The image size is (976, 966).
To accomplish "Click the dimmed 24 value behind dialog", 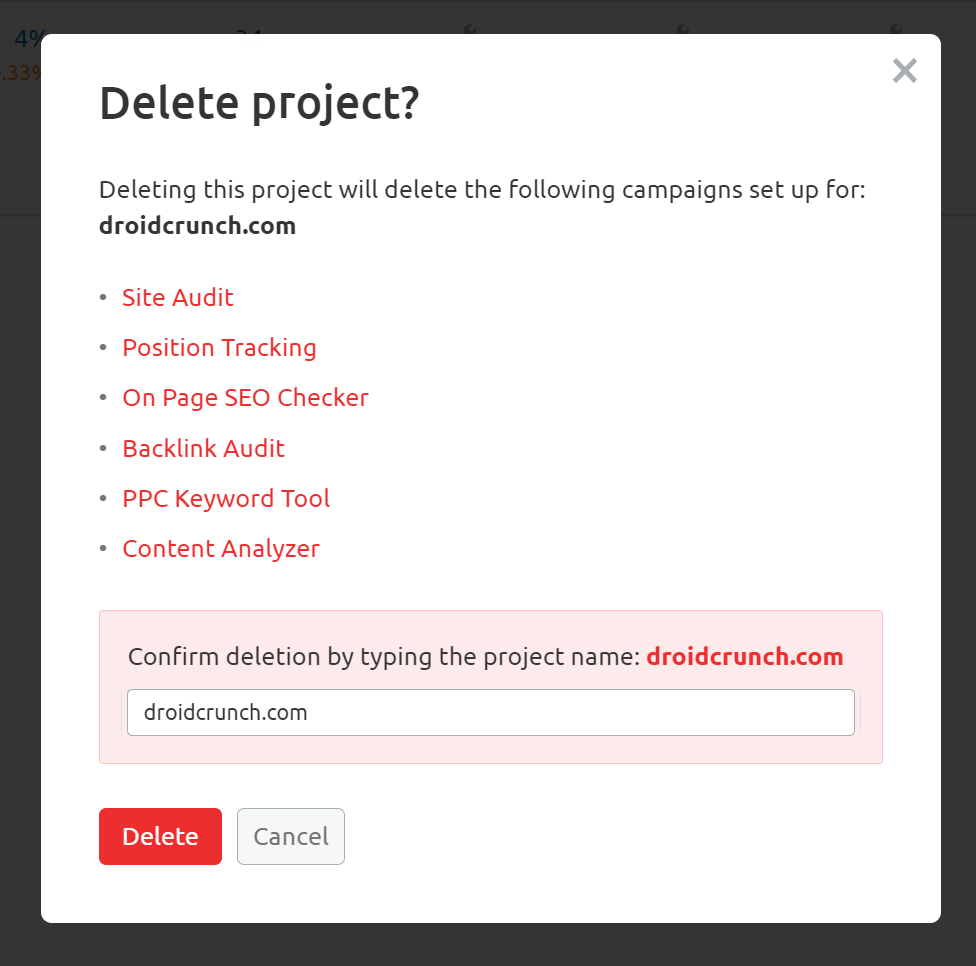I will point(248,33).
